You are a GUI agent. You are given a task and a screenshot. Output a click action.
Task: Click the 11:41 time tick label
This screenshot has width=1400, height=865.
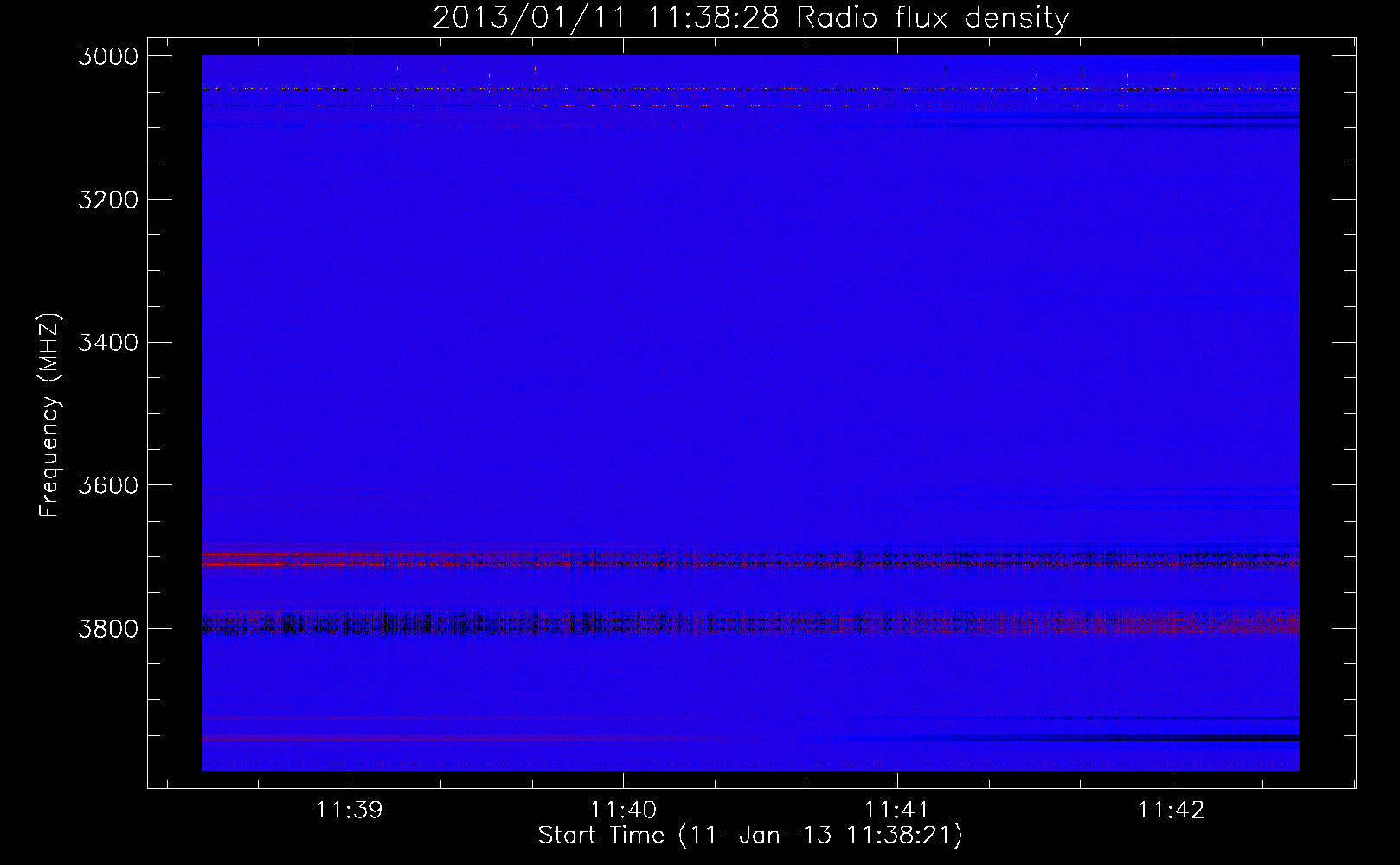(897, 811)
